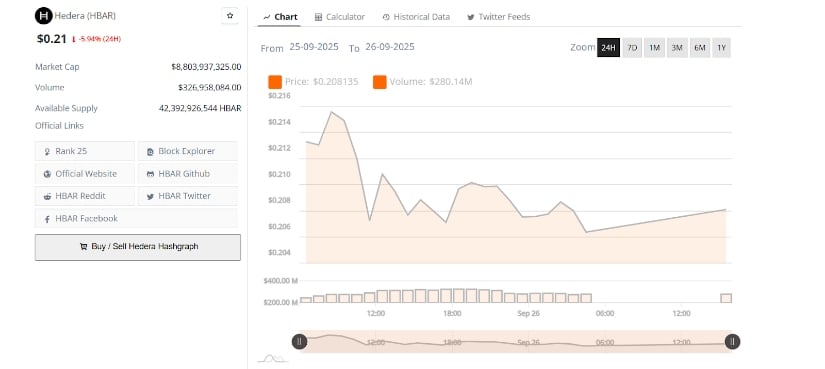Image resolution: width=825 pixels, height=369 pixels.
Task: Open the Block Explorer link
Action: pos(187,151)
